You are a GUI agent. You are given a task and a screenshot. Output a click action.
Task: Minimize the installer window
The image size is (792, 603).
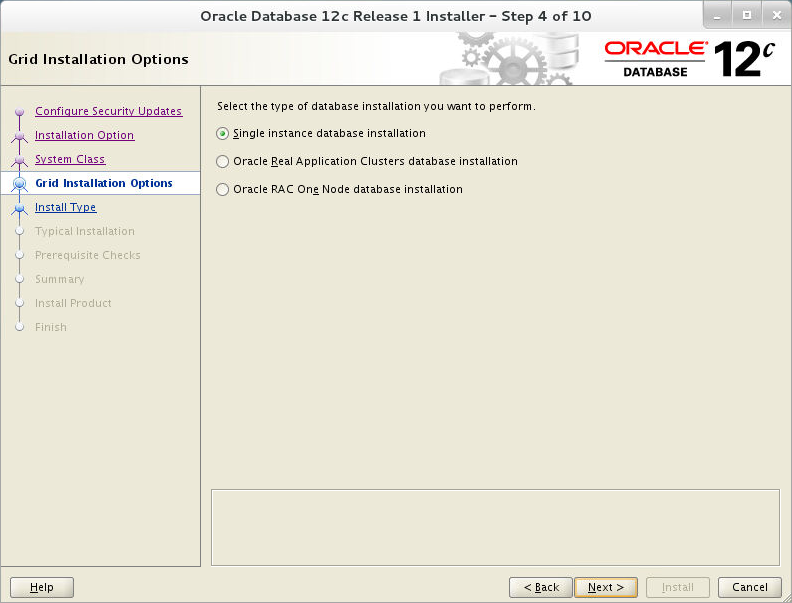pos(717,16)
